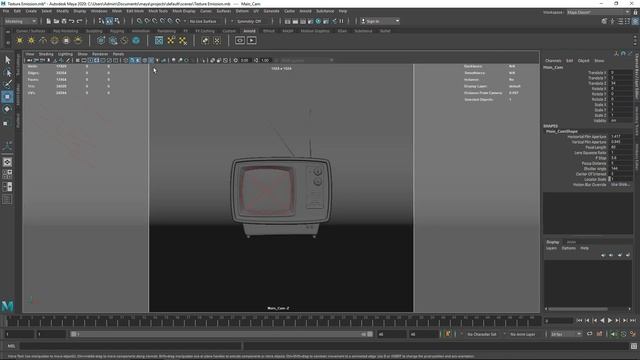Click the Maya logo home icon
Viewport: 640px width, 360px height.
pyautogui.click(x=7, y=306)
